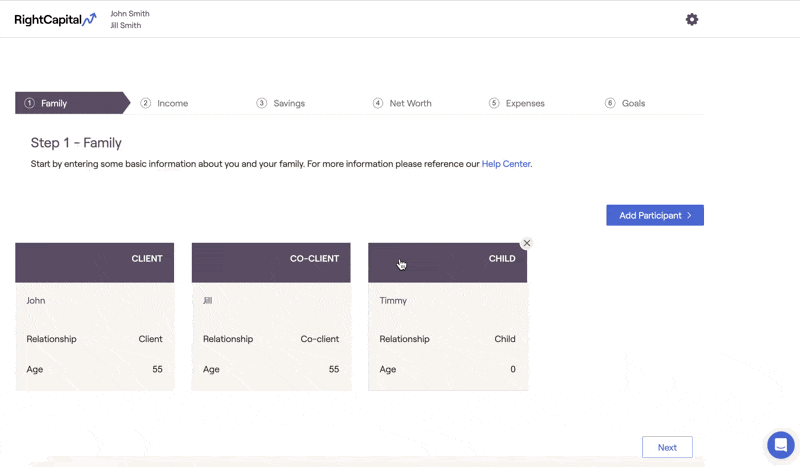Go to the Savings step tab
Image resolution: width=800 pixels, height=467 pixels.
[281, 103]
